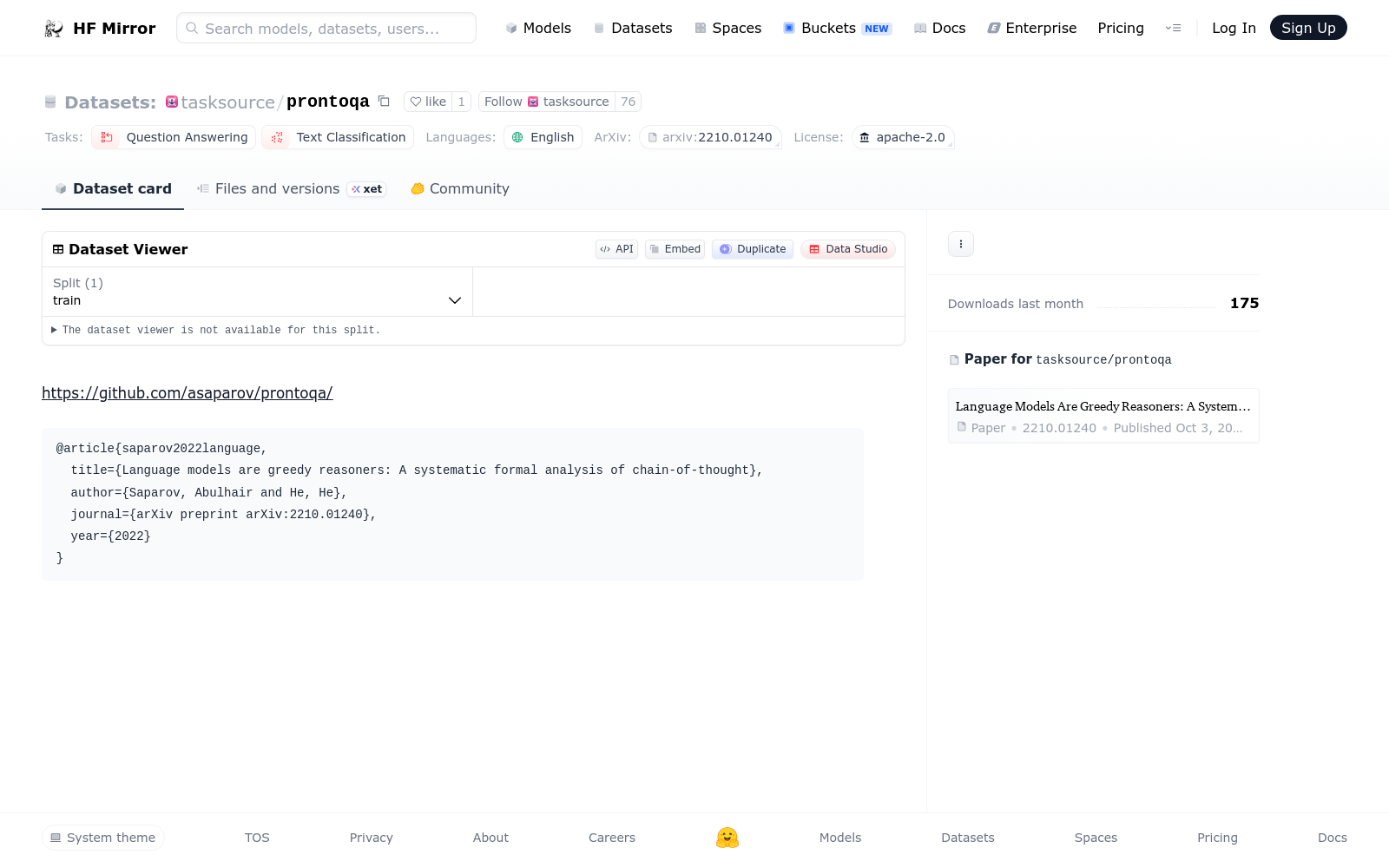
Task: Copy dataset name with the copy icon
Action: pyautogui.click(x=384, y=102)
